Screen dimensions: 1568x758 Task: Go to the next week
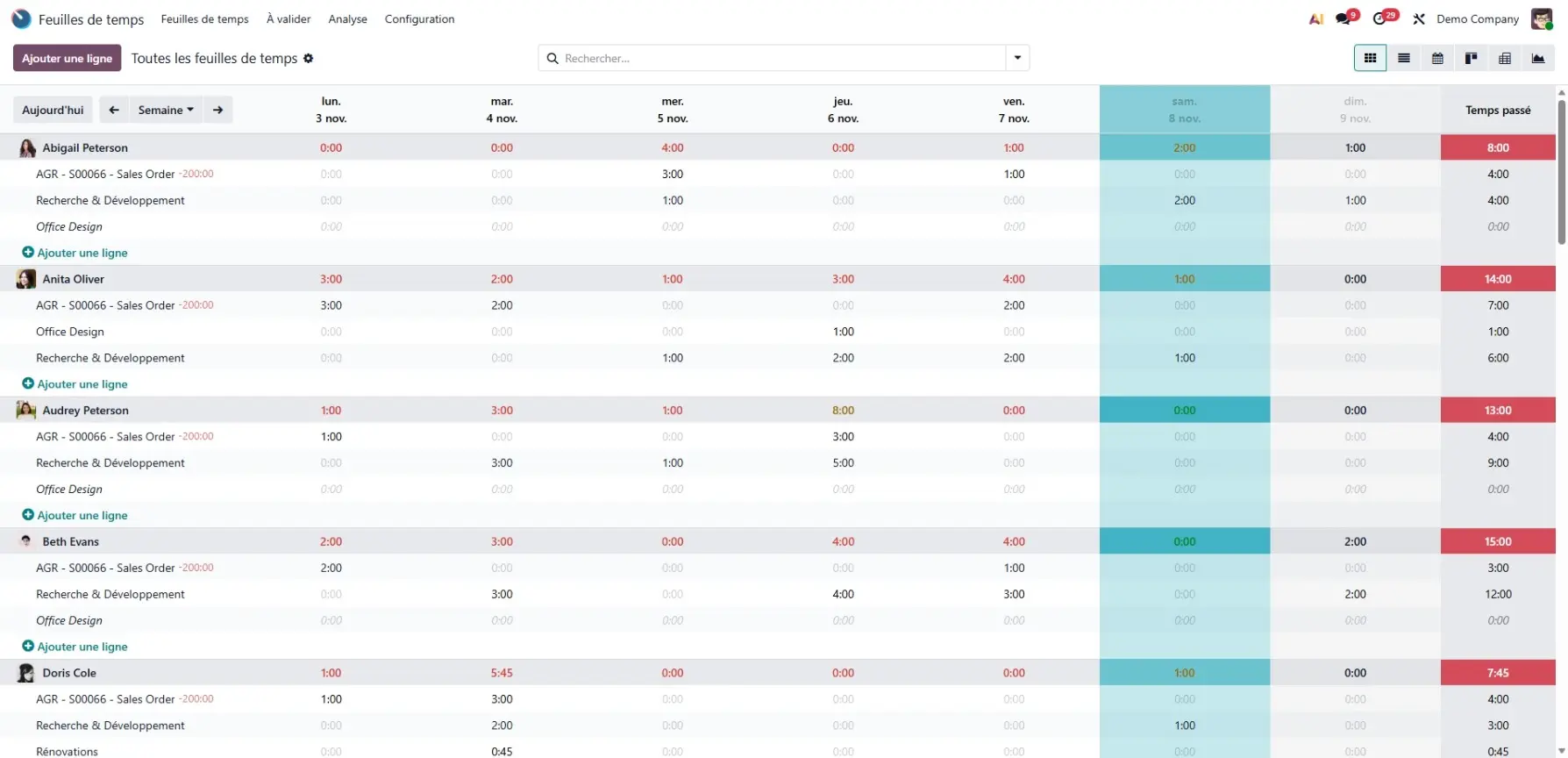[217, 110]
